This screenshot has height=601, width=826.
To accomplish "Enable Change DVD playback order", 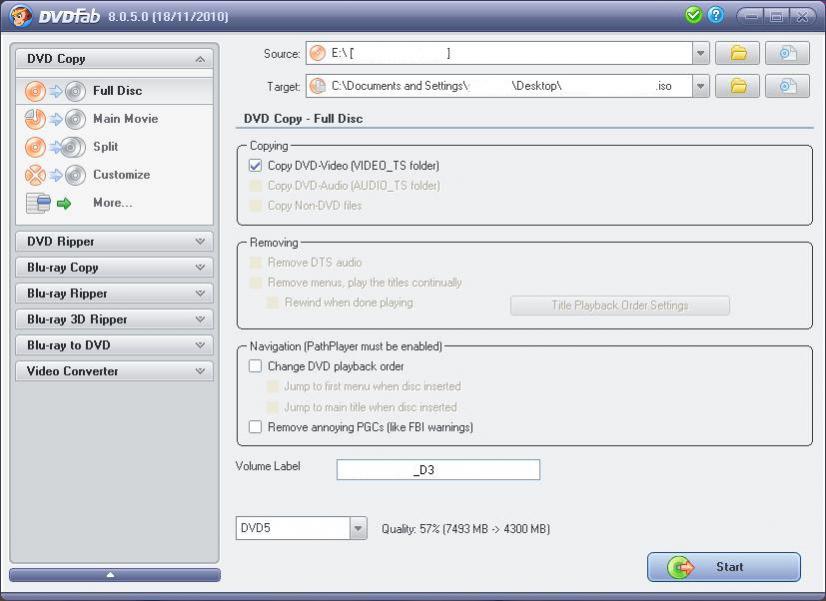I will pyautogui.click(x=255, y=366).
